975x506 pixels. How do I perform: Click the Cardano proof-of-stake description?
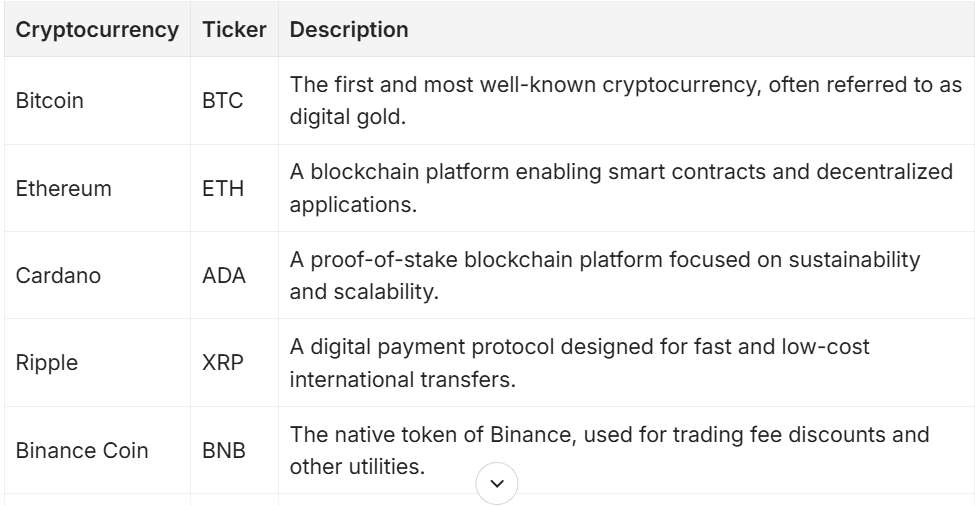pos(604,276)
